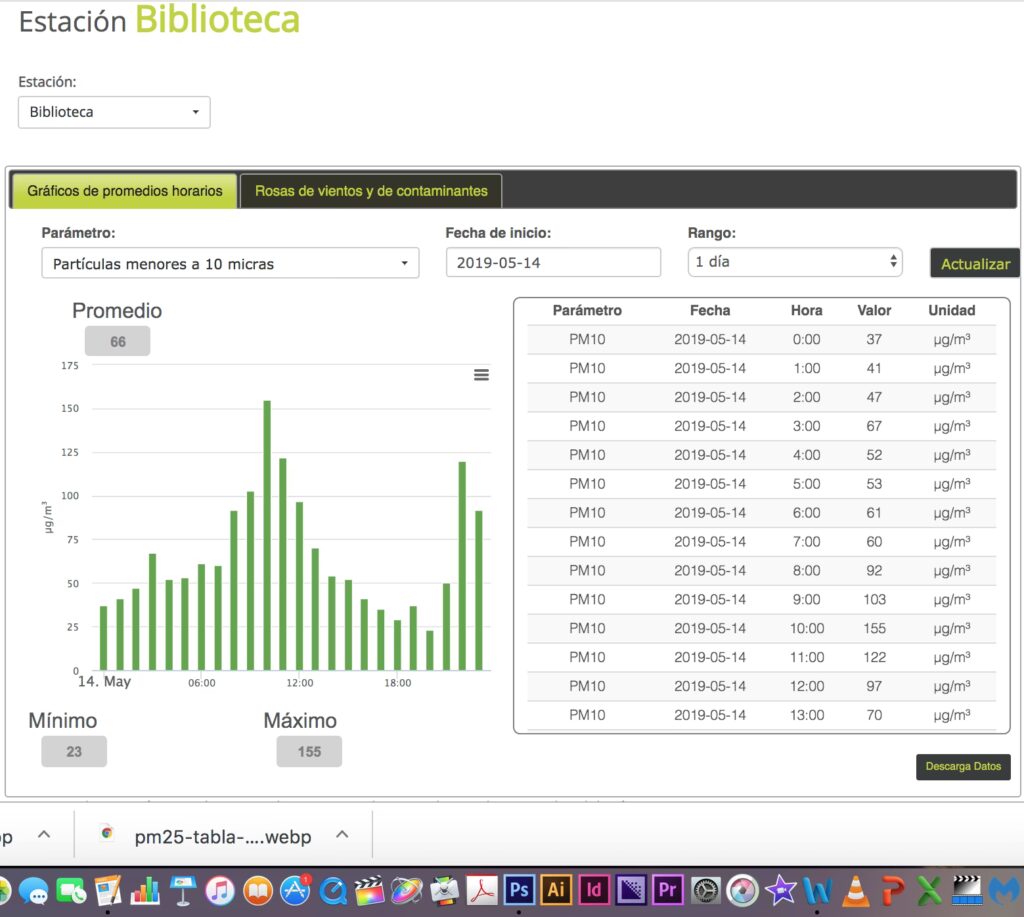Open VLC cone icon in dock
This screenshot has height=917, width=1024.
(855, 889)
